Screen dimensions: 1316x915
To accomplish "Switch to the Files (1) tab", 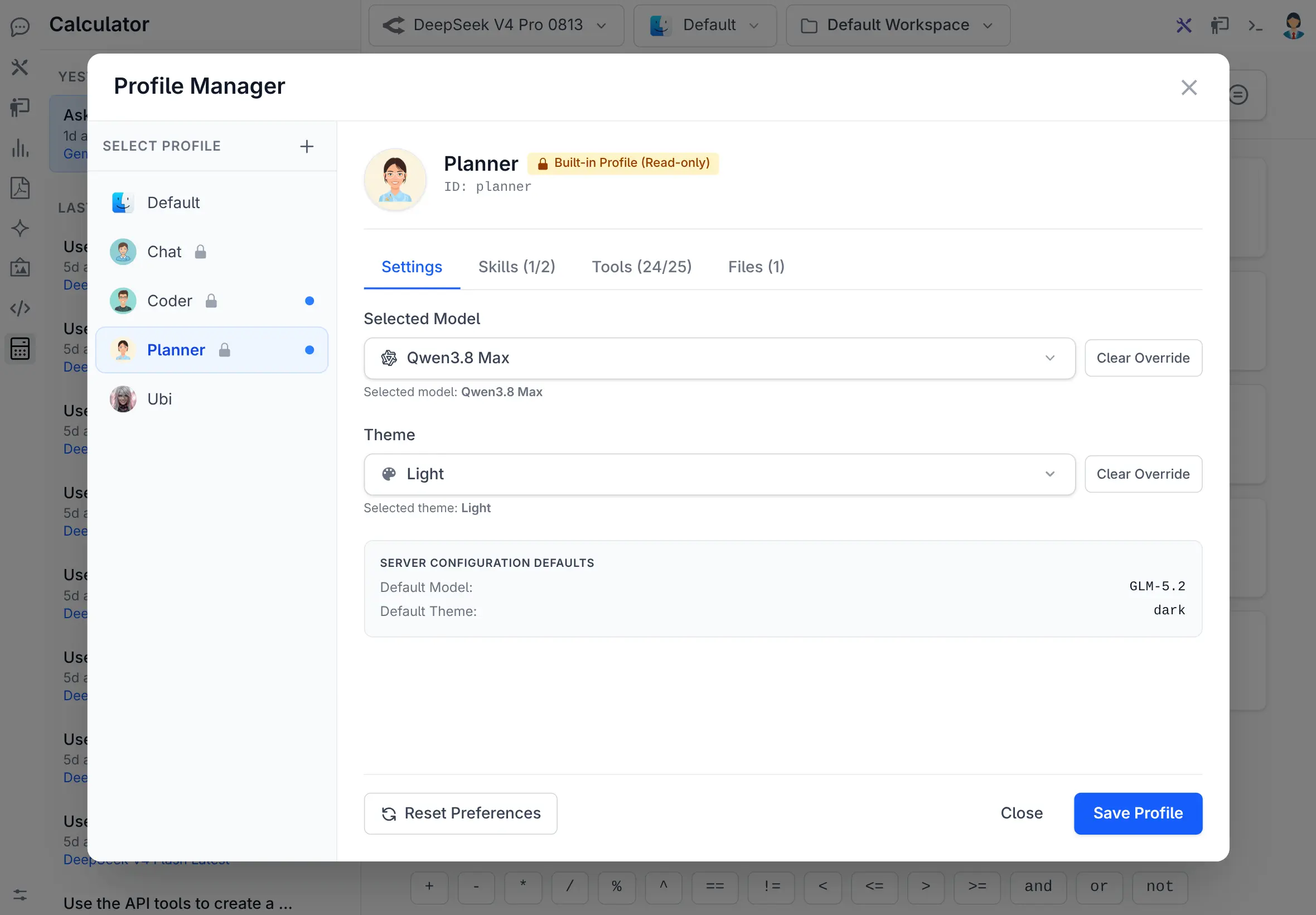I will [756, 267].
